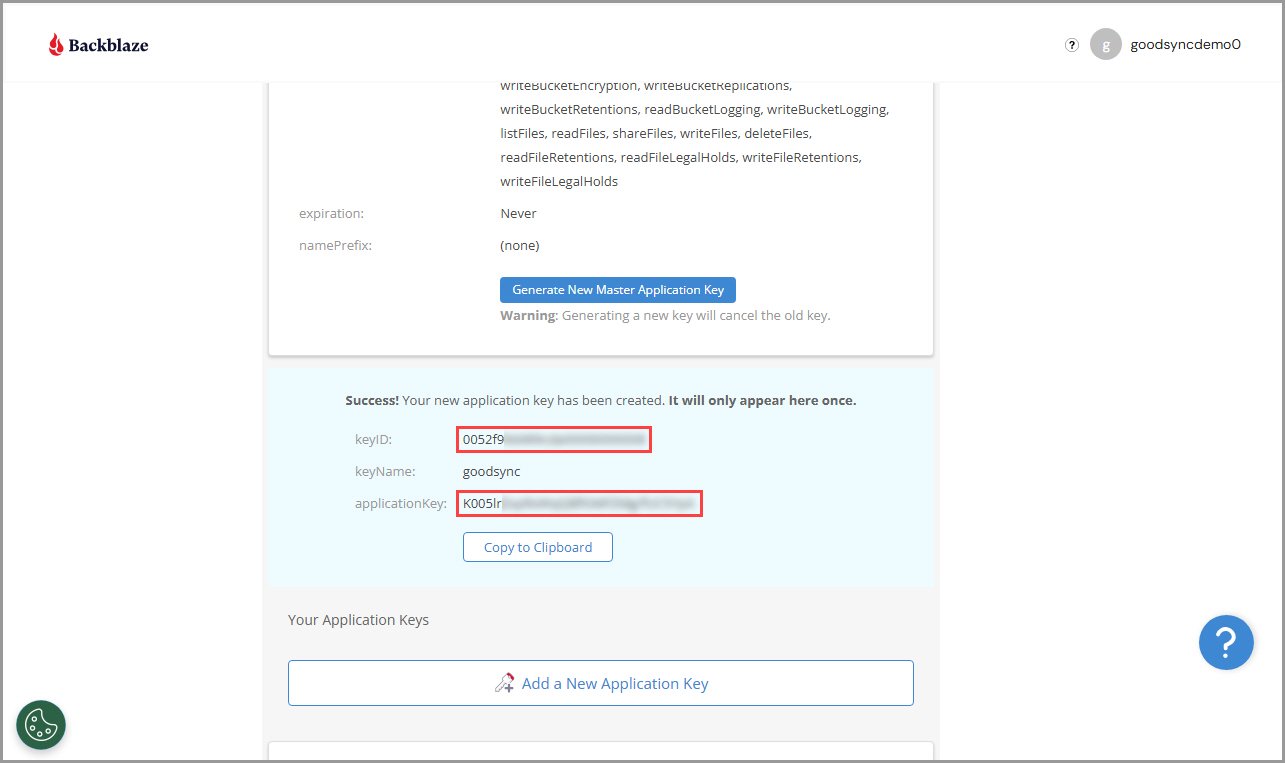Click Generate New Master Application Key
Viewport: 1285px width, 763px height.
(x=618, y=290)
